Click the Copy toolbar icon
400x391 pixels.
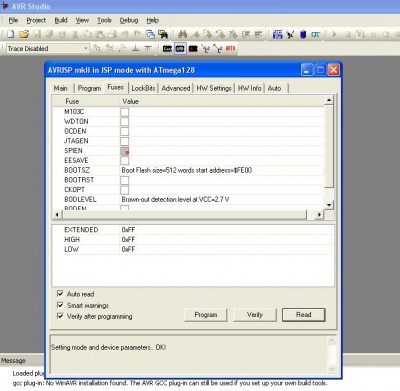point(88,34)
